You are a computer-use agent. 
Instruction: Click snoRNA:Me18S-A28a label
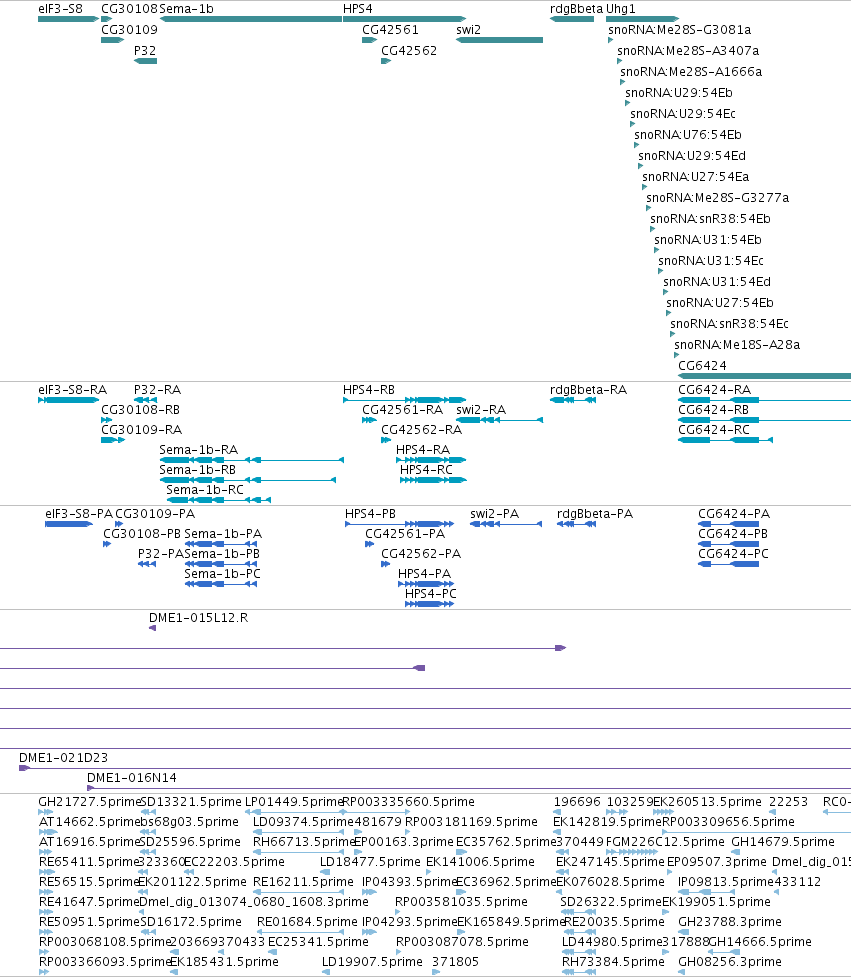pos(737,345)
